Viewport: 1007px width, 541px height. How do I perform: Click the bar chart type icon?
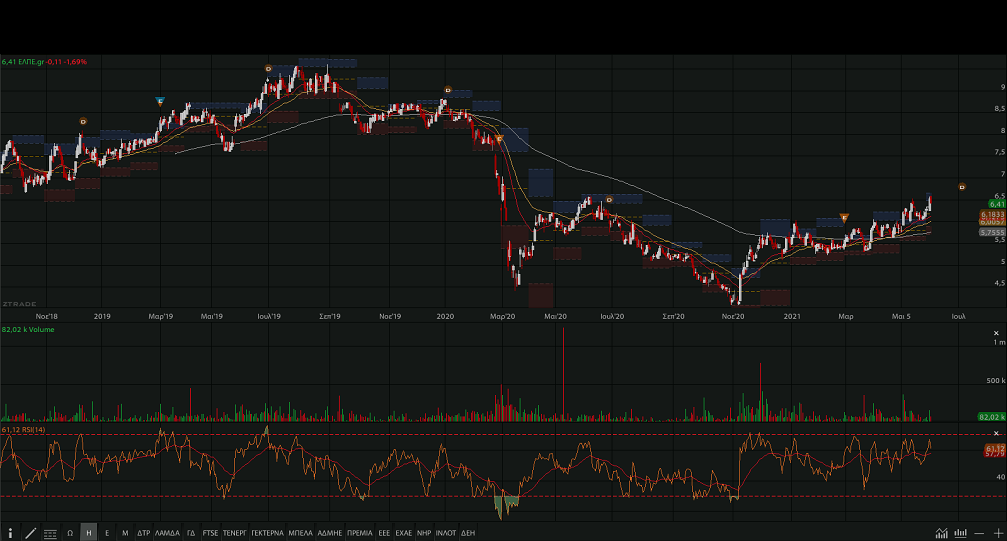[x=961, y=533]
